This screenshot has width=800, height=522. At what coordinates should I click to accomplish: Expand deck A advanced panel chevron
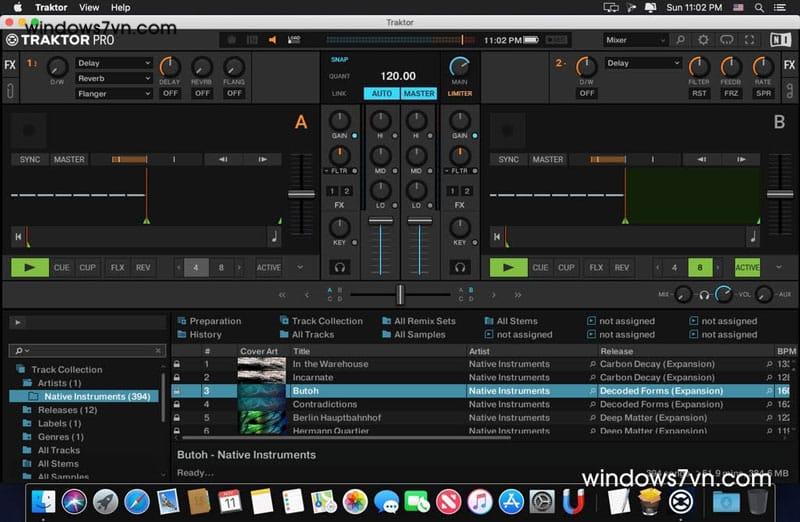[300, 267]
